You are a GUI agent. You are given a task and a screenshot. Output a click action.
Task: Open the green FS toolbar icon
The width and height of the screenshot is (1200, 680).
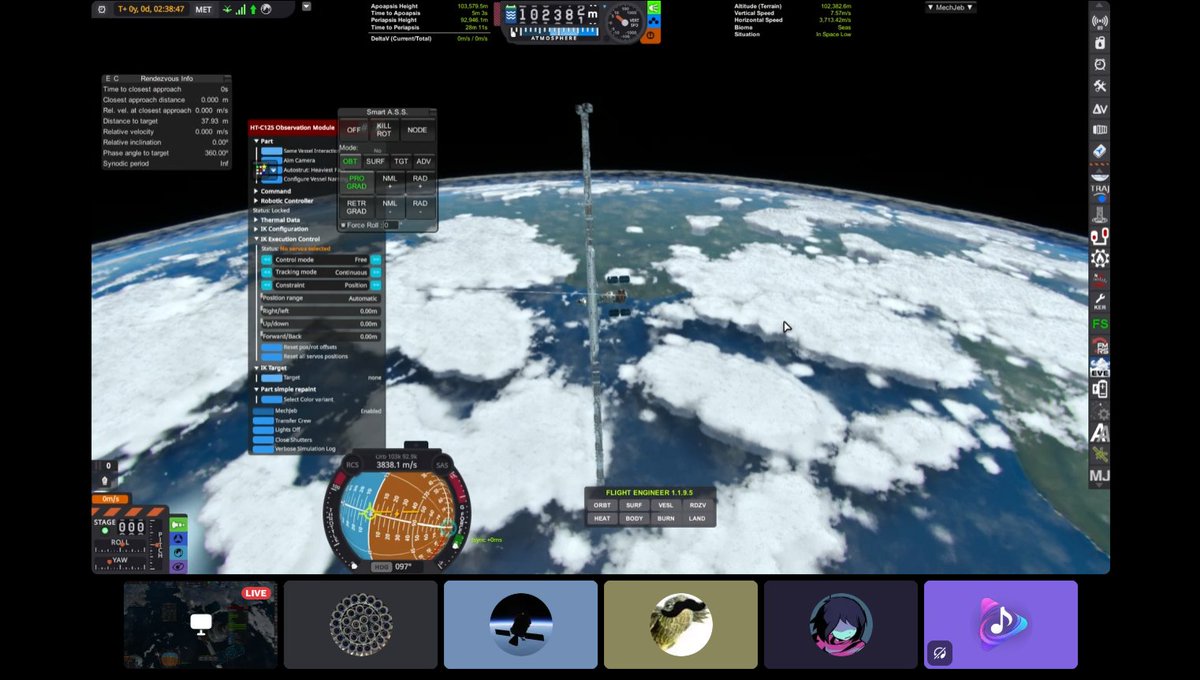click(x=1099, y=324)
